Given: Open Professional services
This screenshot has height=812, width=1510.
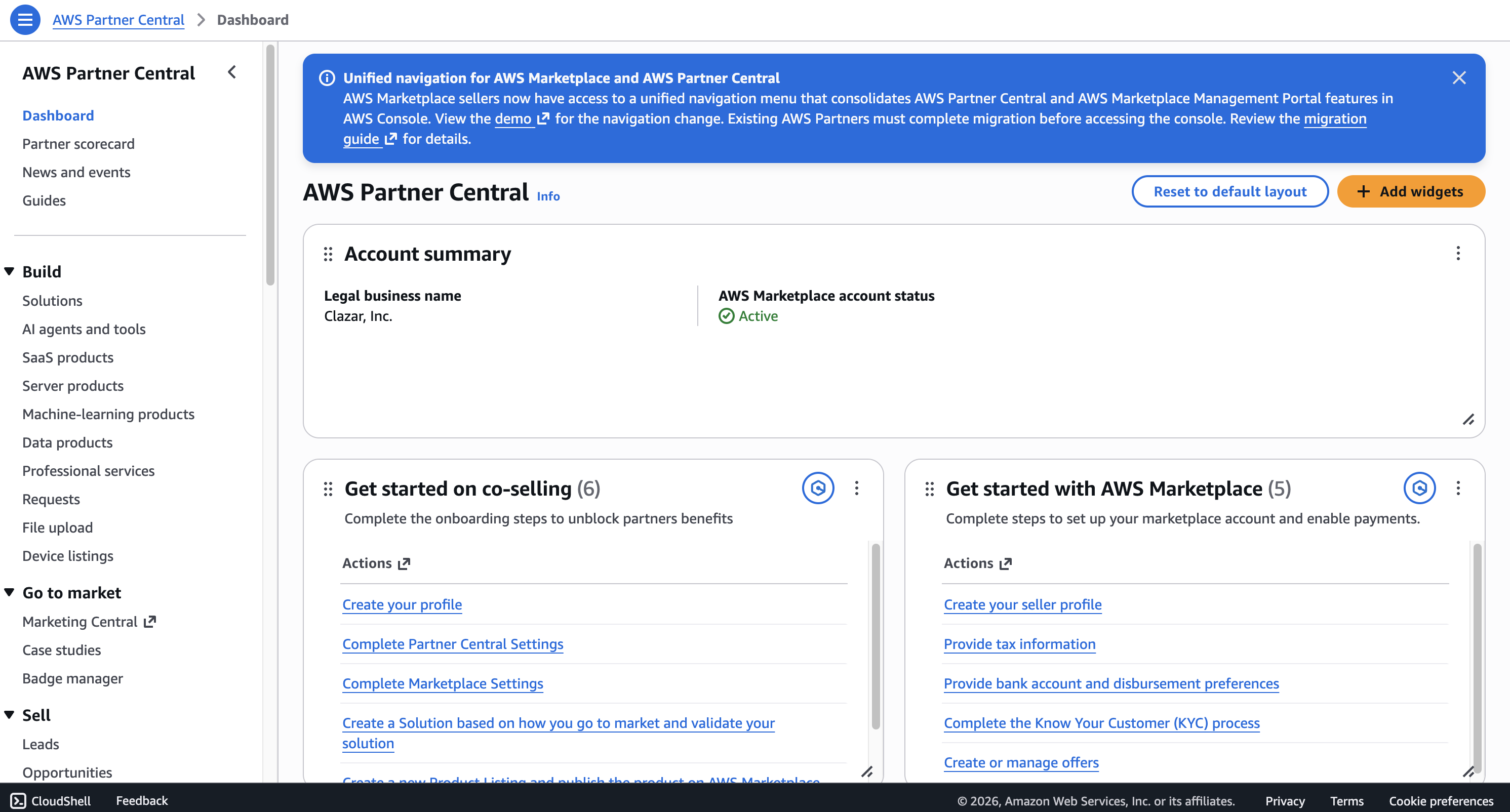Looking at the screenshot, I should click(x=89, y=471).
